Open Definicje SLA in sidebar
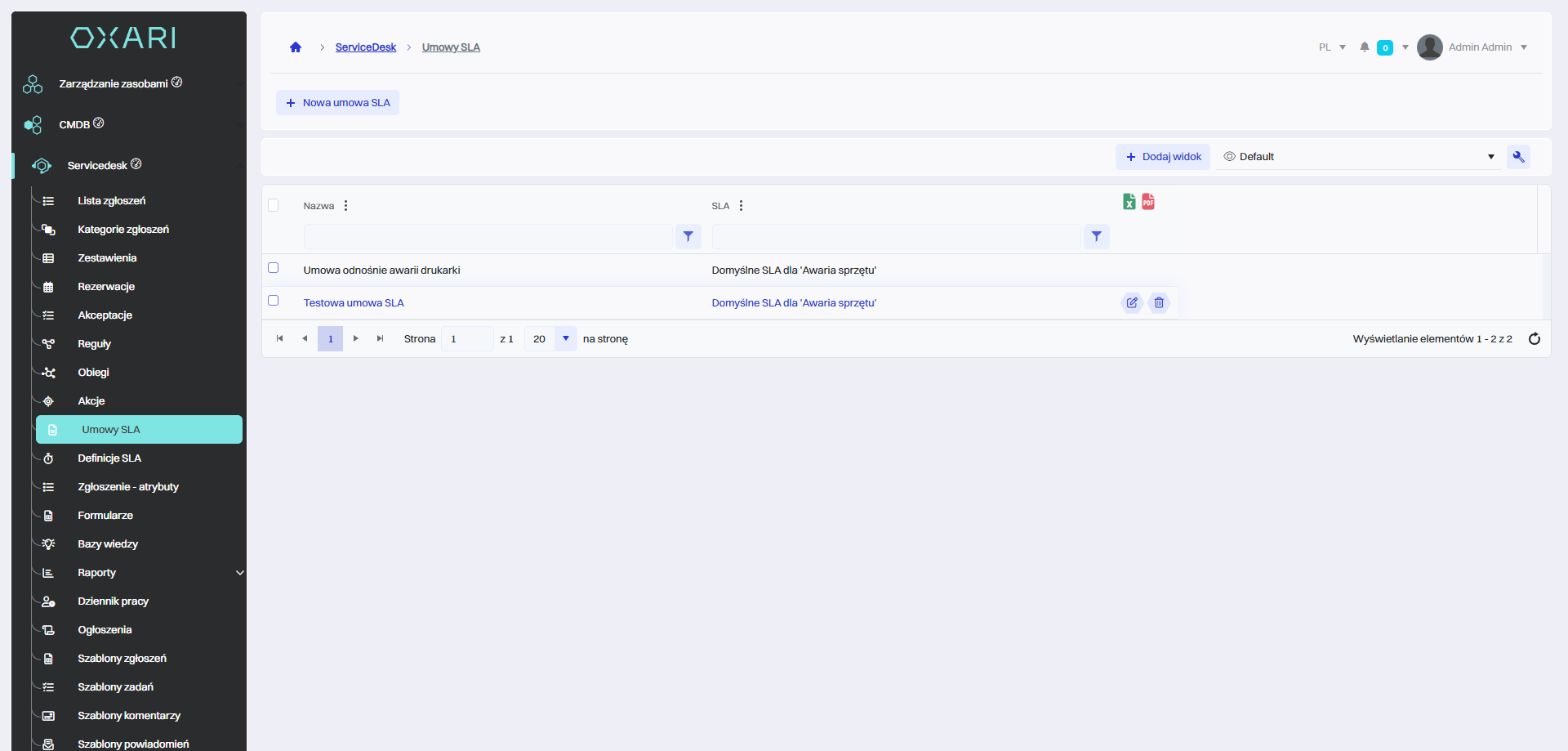Image resolution: width=1568 pixels, height=751 pixels. (109, 458)
